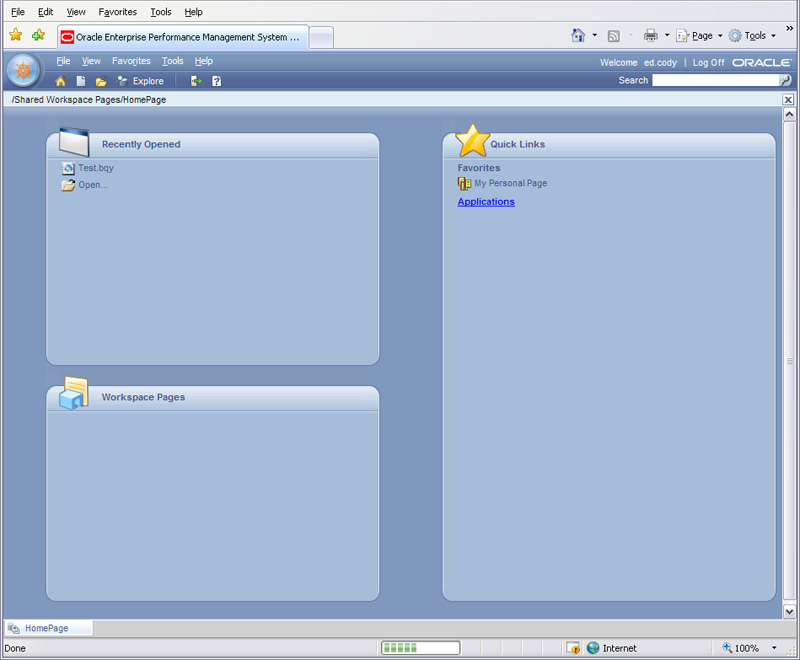Click the Workspace Pages panel heading
The width and height of the screenshot is (800, 660).
(x=143, y=397)
